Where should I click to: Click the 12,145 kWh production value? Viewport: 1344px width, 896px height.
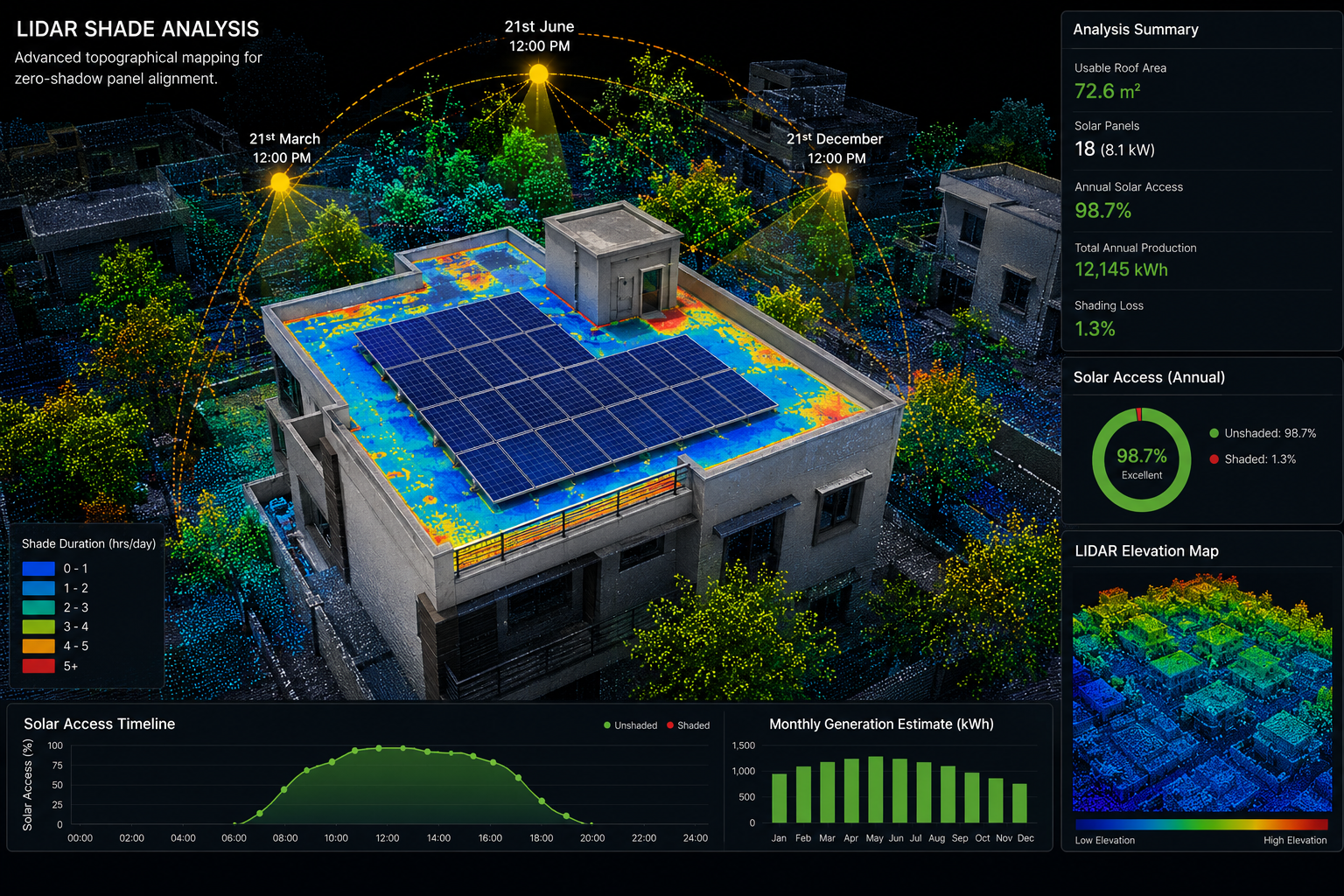tap(1121, 269)
